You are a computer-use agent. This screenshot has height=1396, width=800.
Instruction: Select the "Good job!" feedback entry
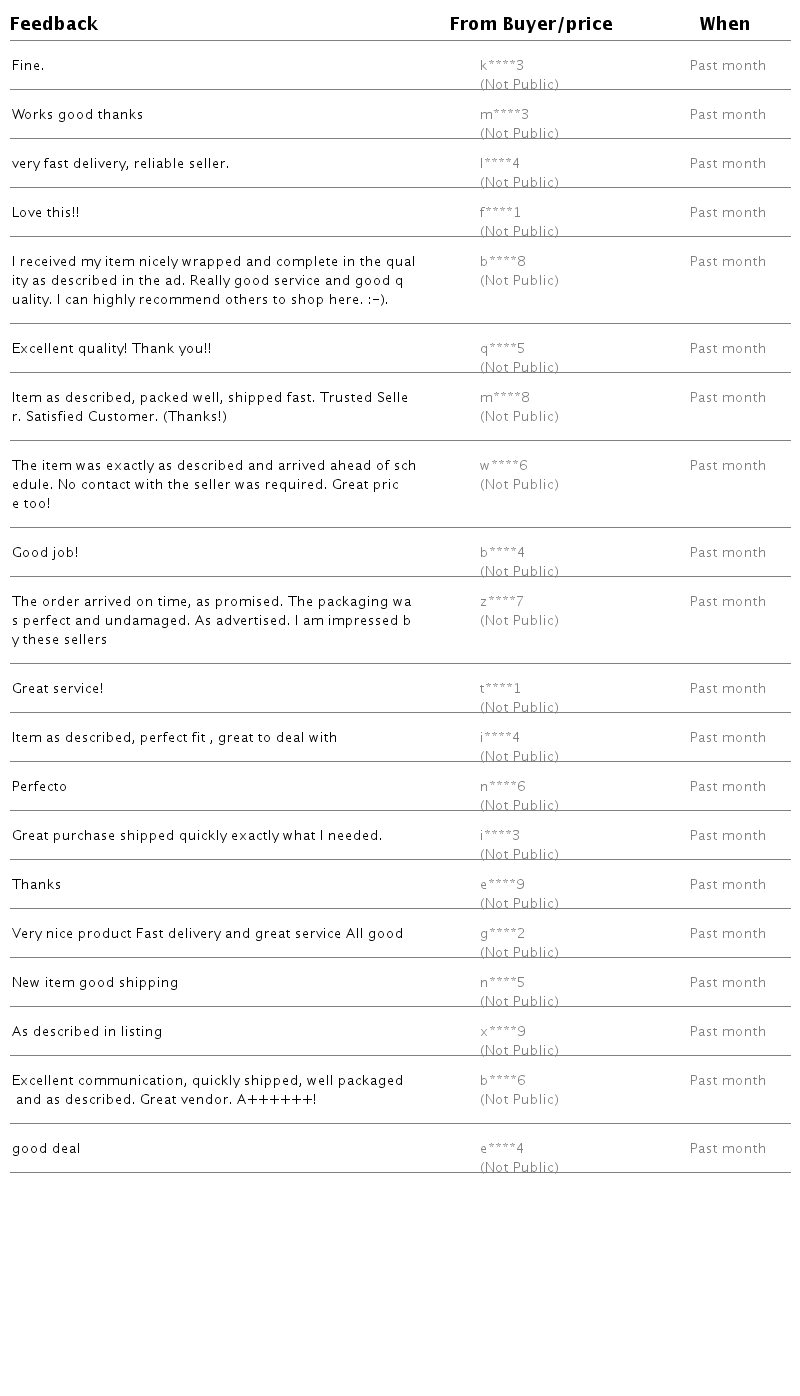coord(45,553)
